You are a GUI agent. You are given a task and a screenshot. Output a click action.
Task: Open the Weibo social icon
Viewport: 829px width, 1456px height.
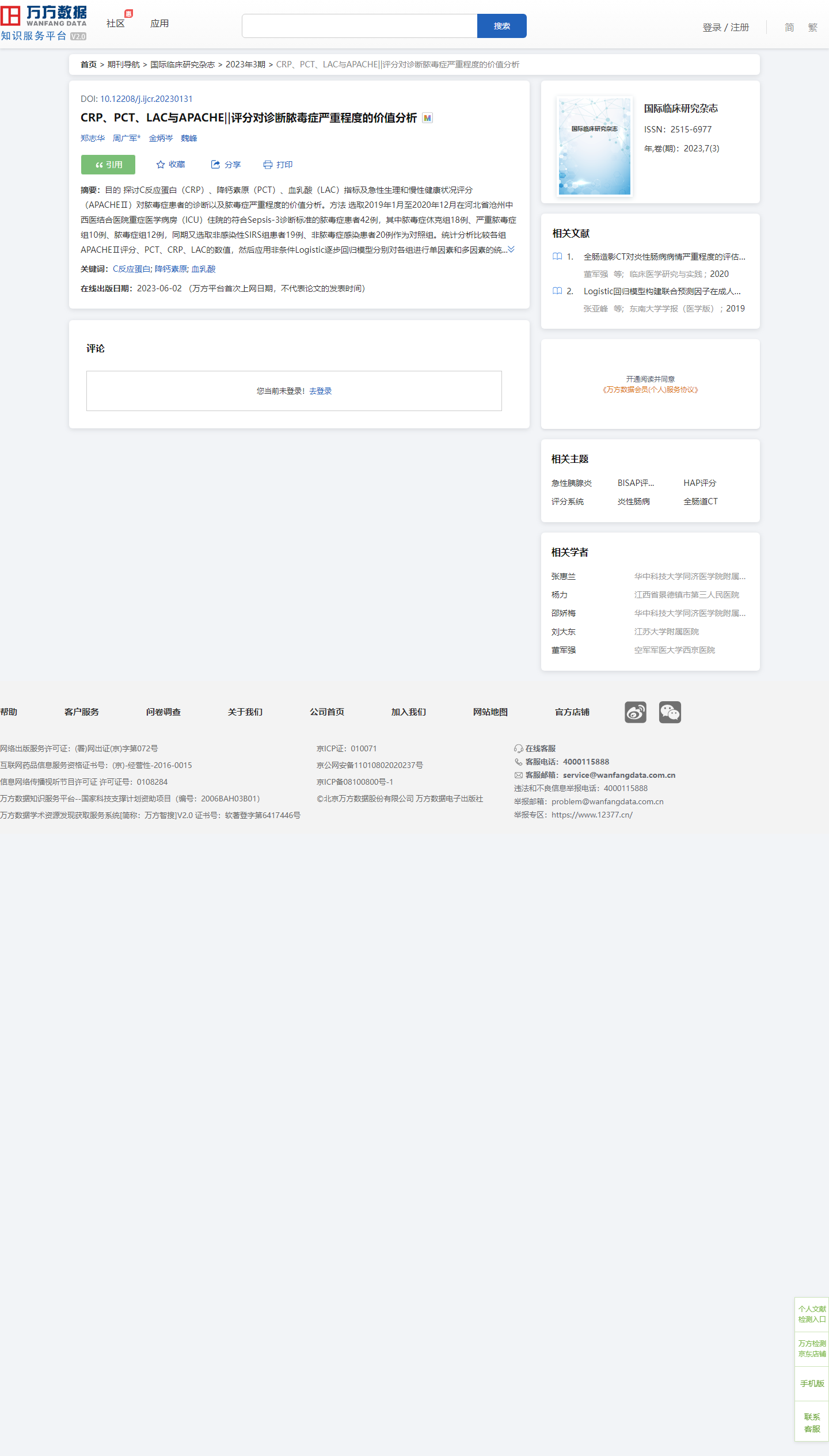coord(636,712)
